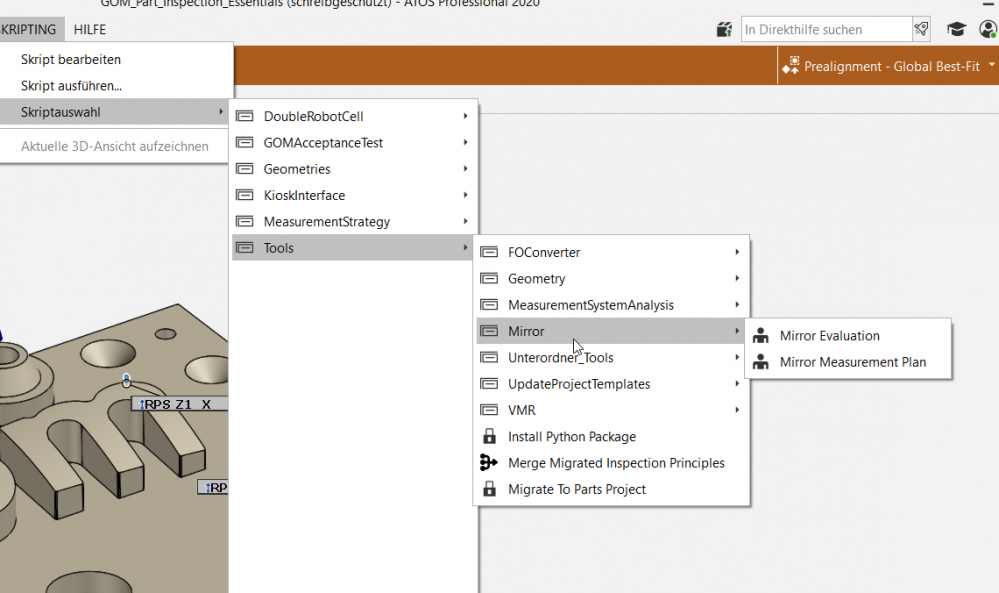
Task: Choose Skript ausführen... menu entry
Action: pyautogui.click(x=72, y=86)
